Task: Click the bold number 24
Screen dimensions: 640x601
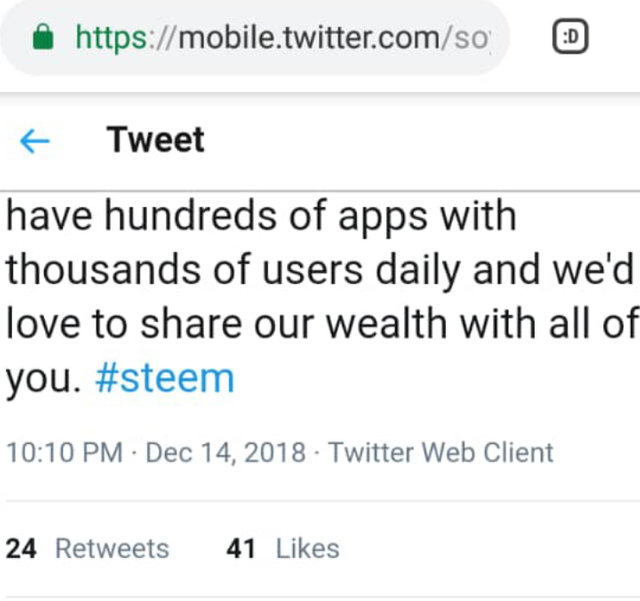Action: 22,549
